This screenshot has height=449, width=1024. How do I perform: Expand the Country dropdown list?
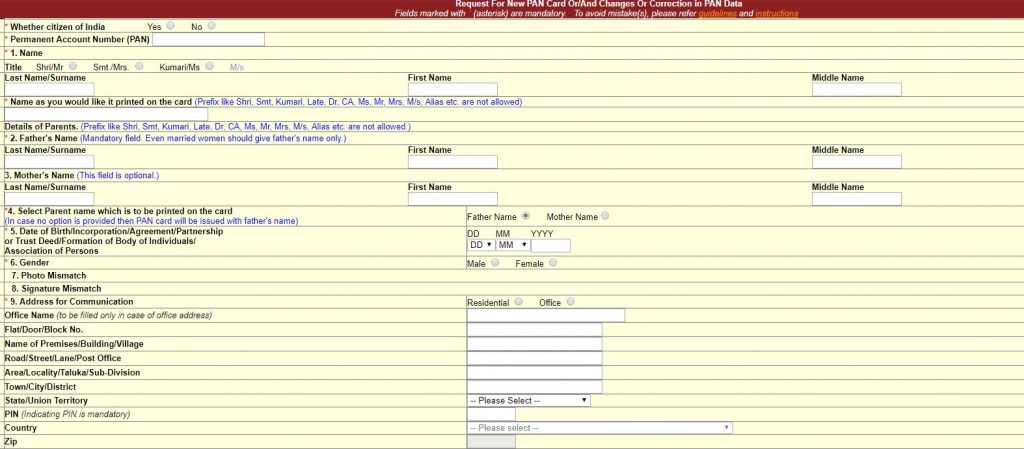[600, 428]
